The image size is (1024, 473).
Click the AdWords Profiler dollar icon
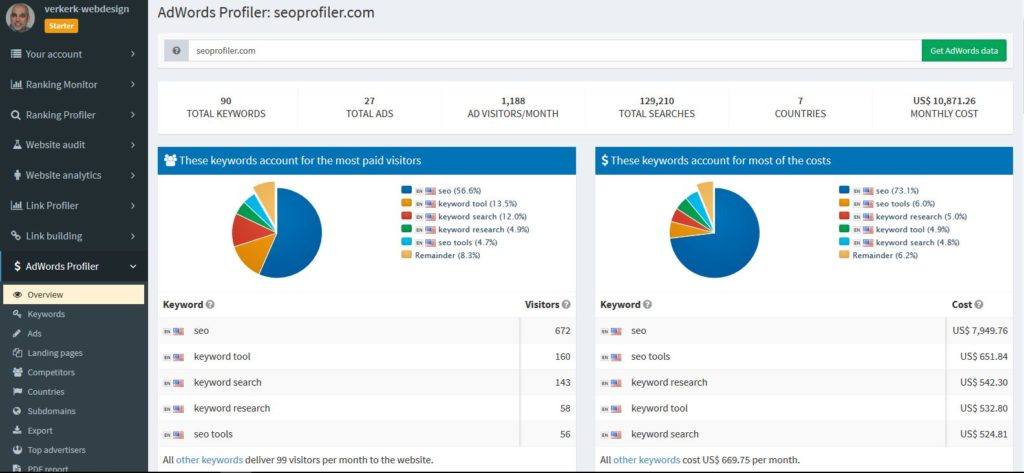click(x=17, y=267)
